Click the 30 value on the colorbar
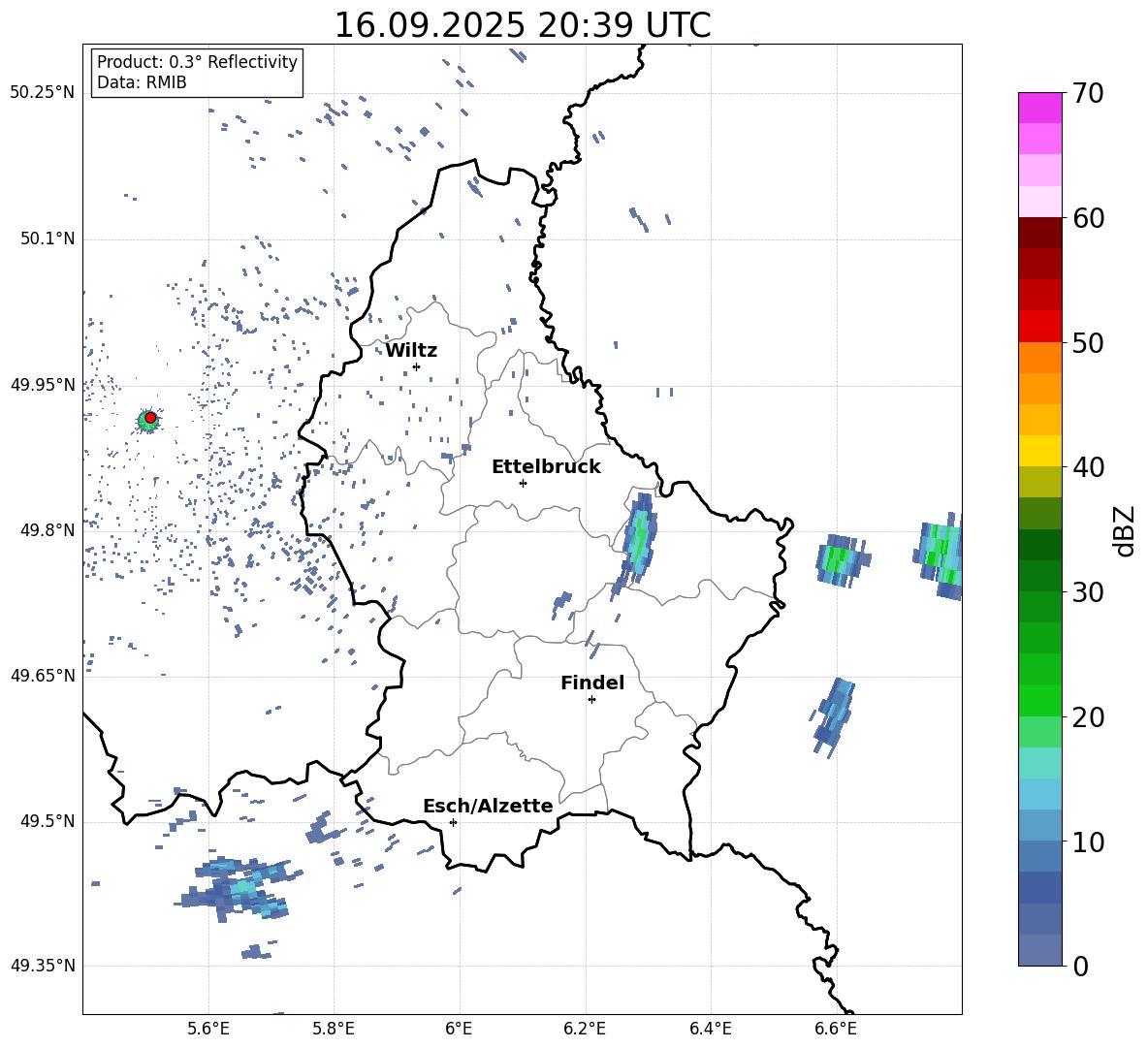This screenshot has width=1148, height=1048. pos(1088,592)
